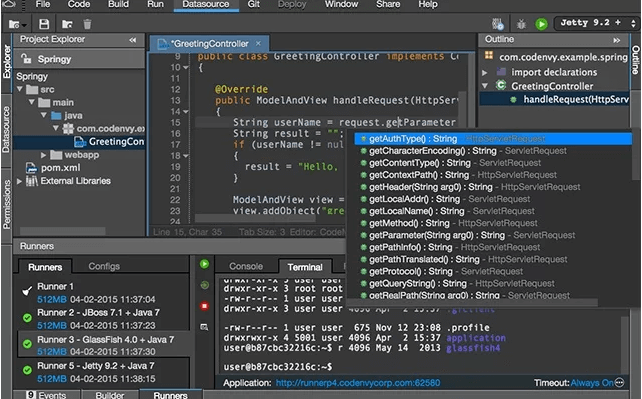The image size is (642, 399).
Task: Collapse the Project Explorer panel
Action: [x=132, y=40]
